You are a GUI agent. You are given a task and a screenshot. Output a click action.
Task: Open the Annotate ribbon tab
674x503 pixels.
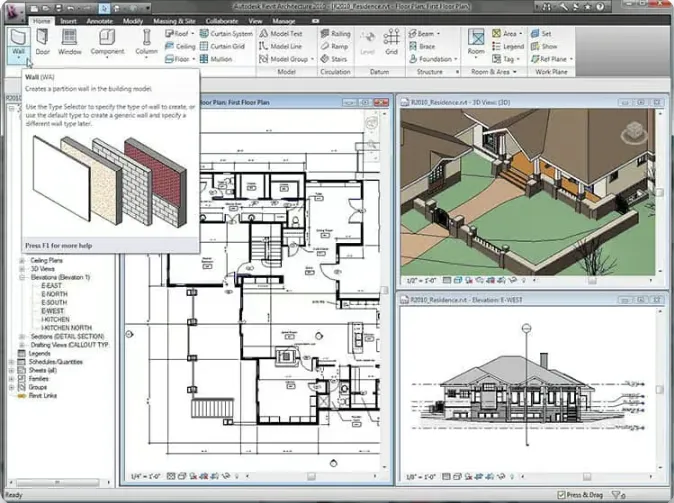(x=99, y=21)
